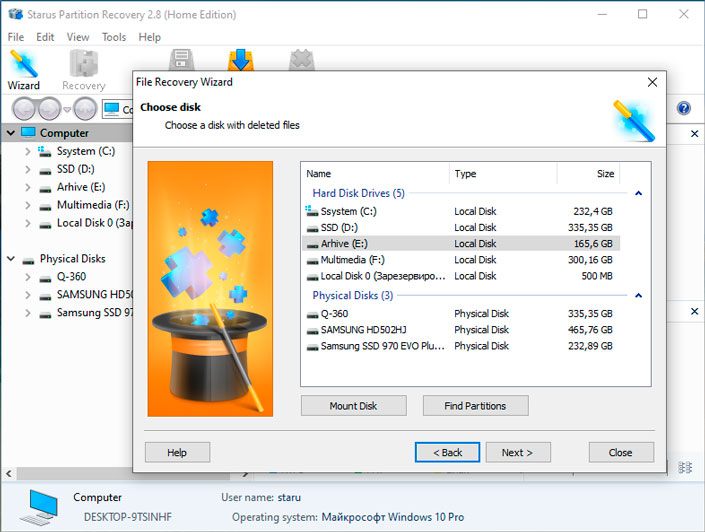Click the Mount Disk download-arrow toolbar icon
This screenshot has width=705, height=532.
pos(241,59)
